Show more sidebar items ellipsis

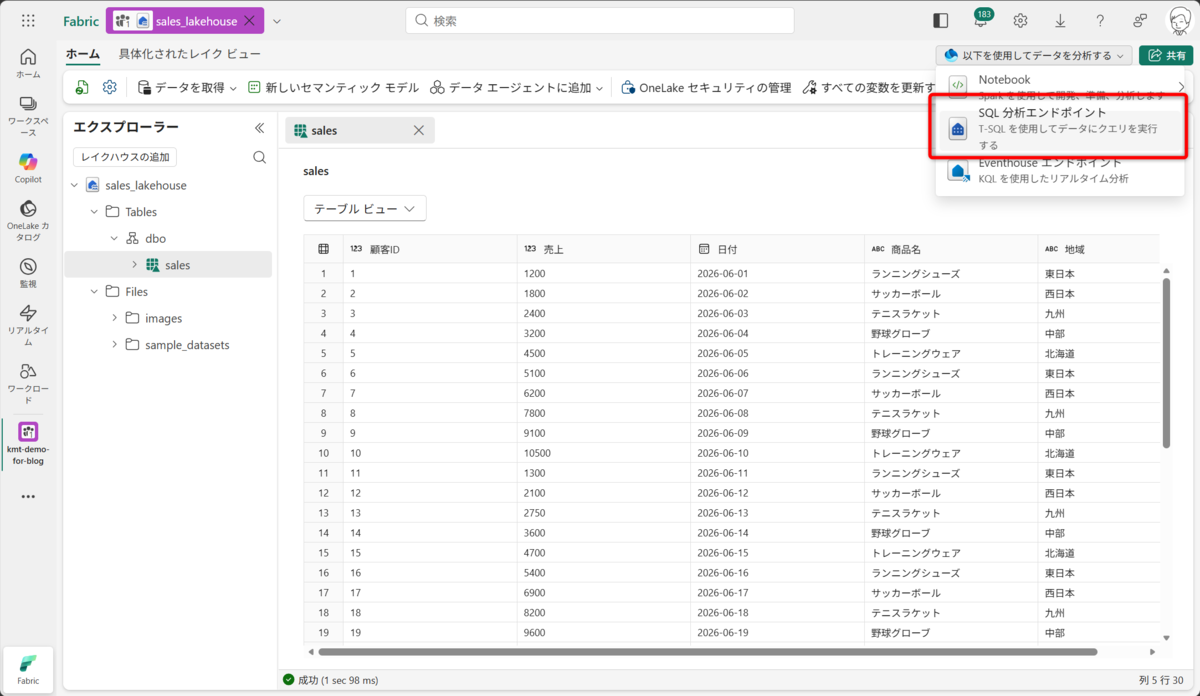[28, 496]
